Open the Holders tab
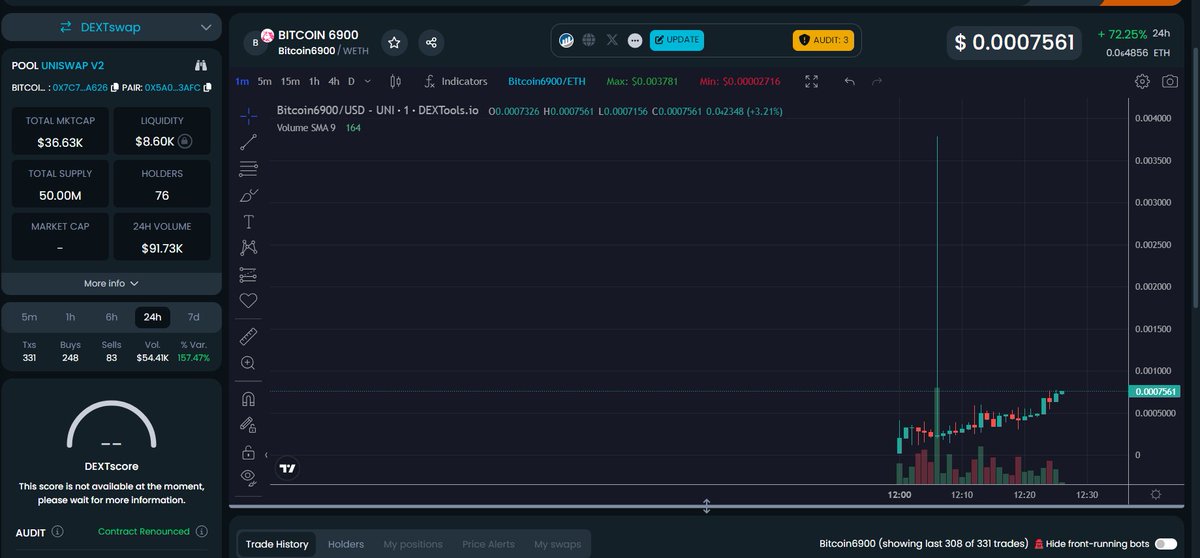 346,544
